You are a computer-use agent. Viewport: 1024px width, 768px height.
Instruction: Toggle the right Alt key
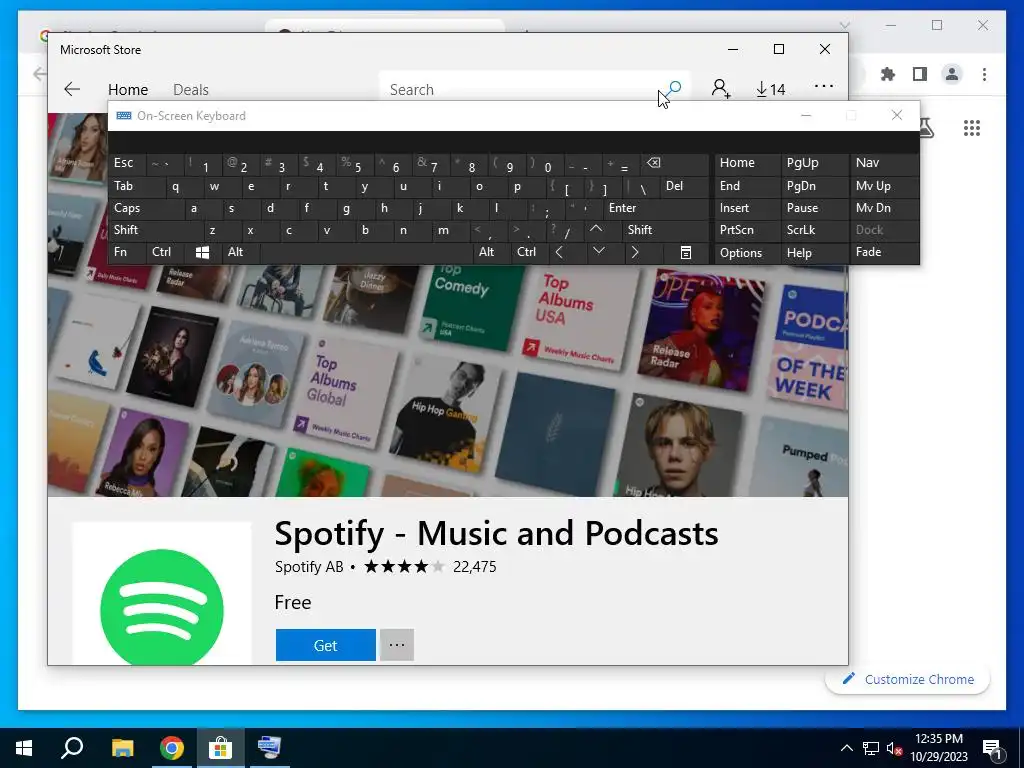coord(490,253)
